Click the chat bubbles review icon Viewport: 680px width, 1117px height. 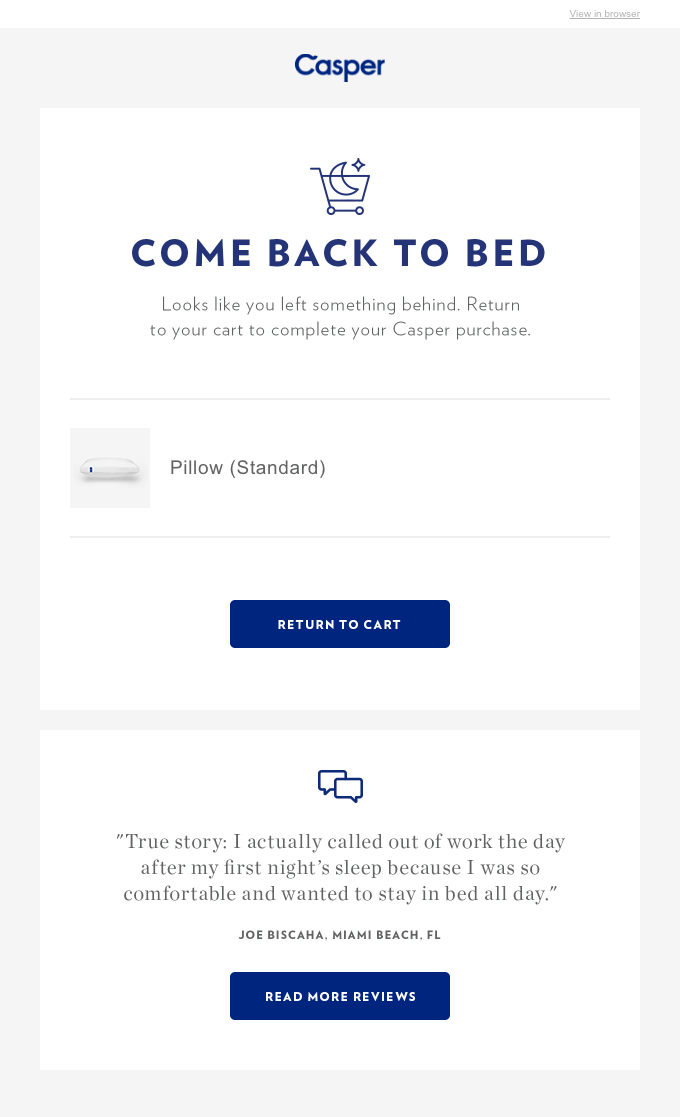pyautogui.click(x=340, y=786)
